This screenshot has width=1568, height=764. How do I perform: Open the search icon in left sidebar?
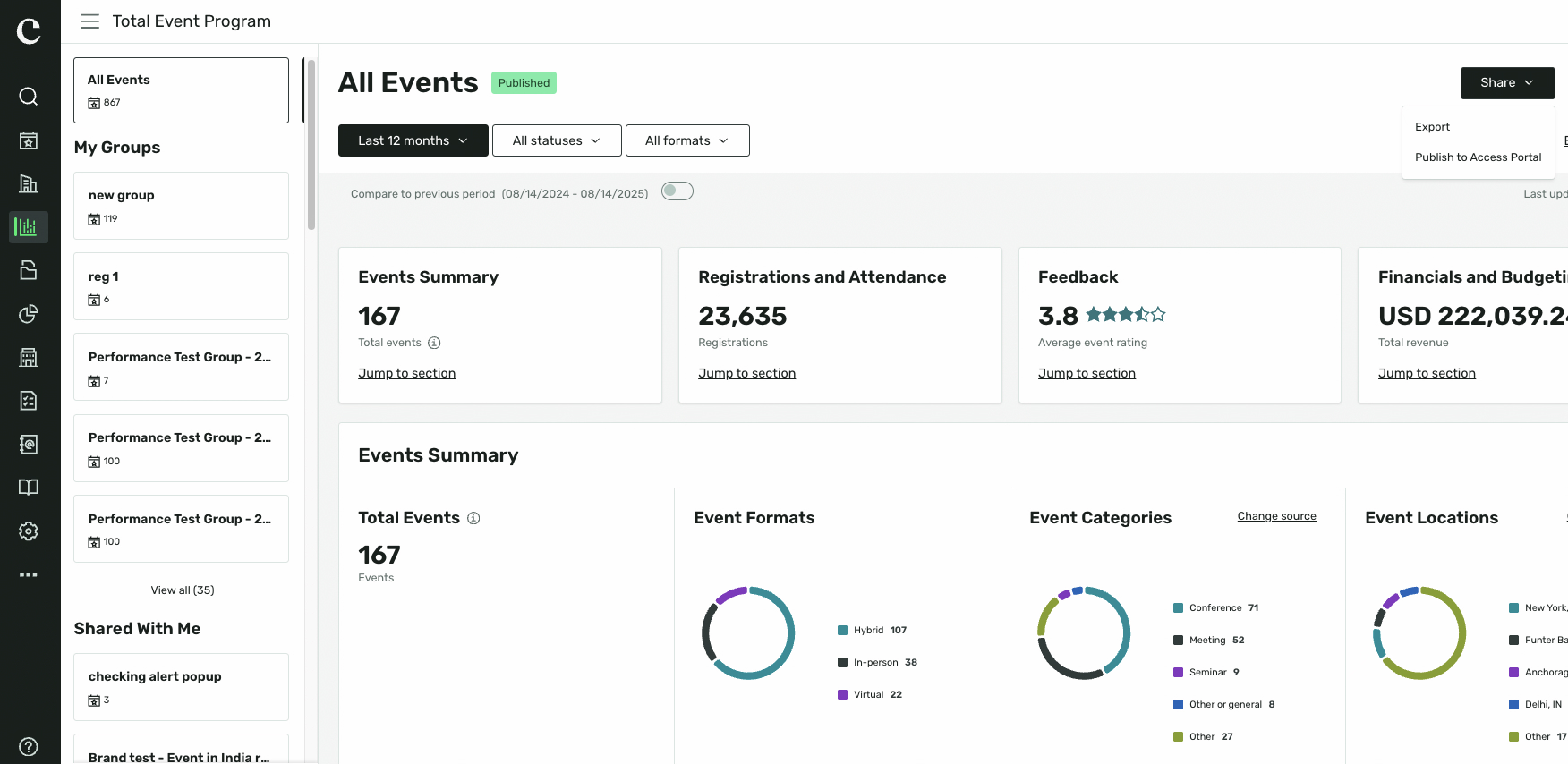coord(29,96)
